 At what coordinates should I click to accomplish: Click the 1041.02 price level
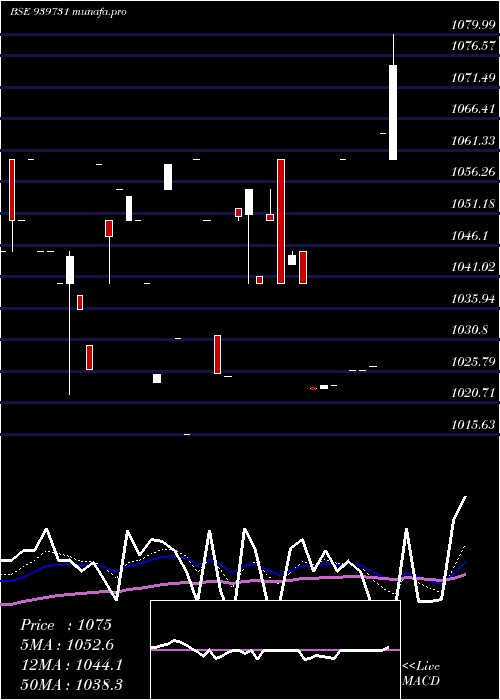[473, 267]
